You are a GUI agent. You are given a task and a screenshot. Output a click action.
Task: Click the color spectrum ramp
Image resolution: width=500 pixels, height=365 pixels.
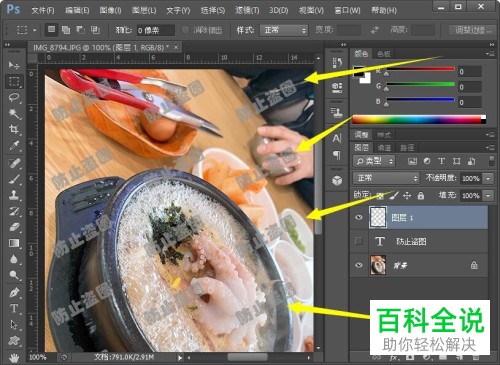point(419,120)
